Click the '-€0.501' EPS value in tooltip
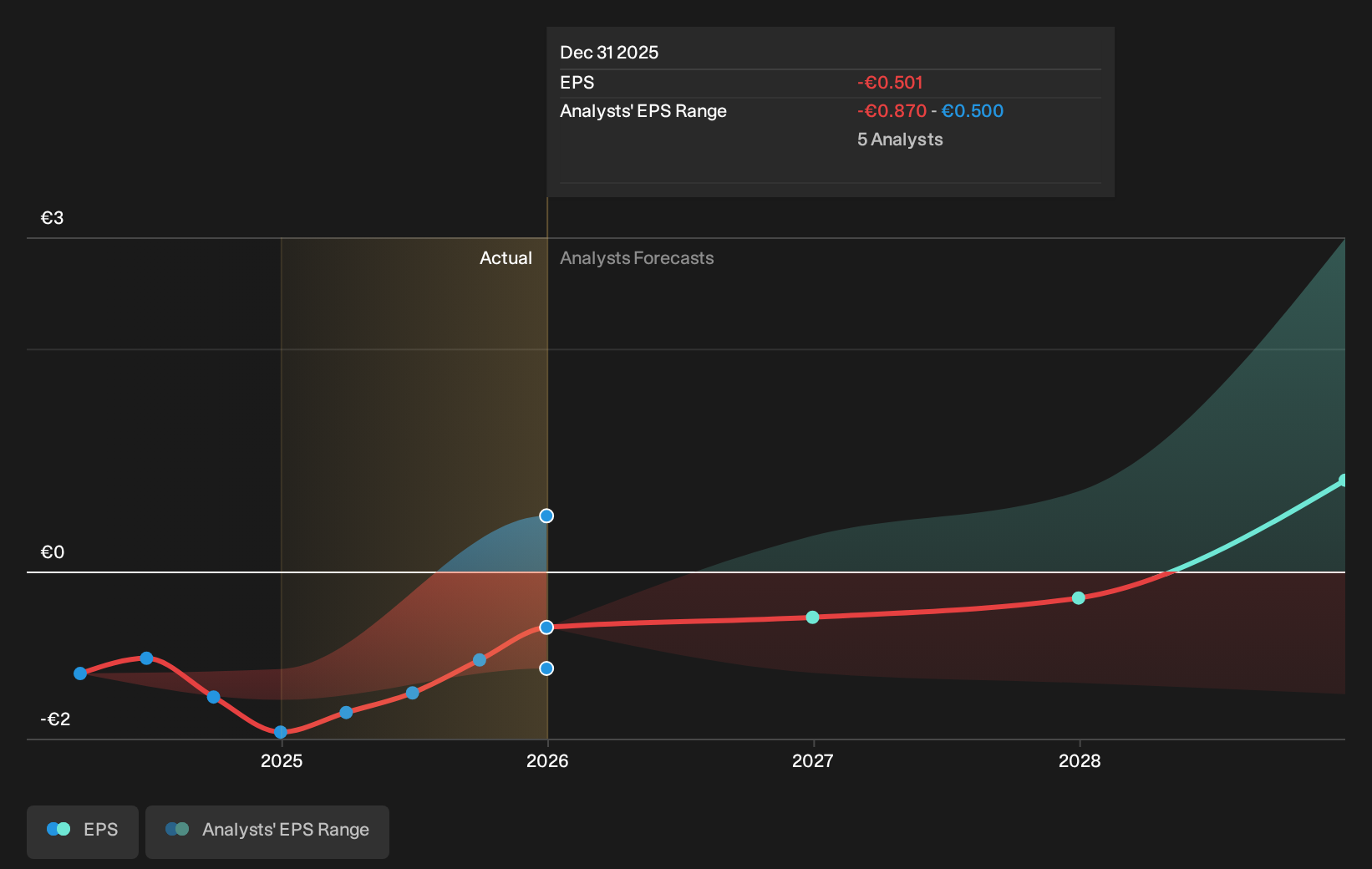The width and height of the screenshot is (1372, 869). pyautogui.click(x=890, y=83)
